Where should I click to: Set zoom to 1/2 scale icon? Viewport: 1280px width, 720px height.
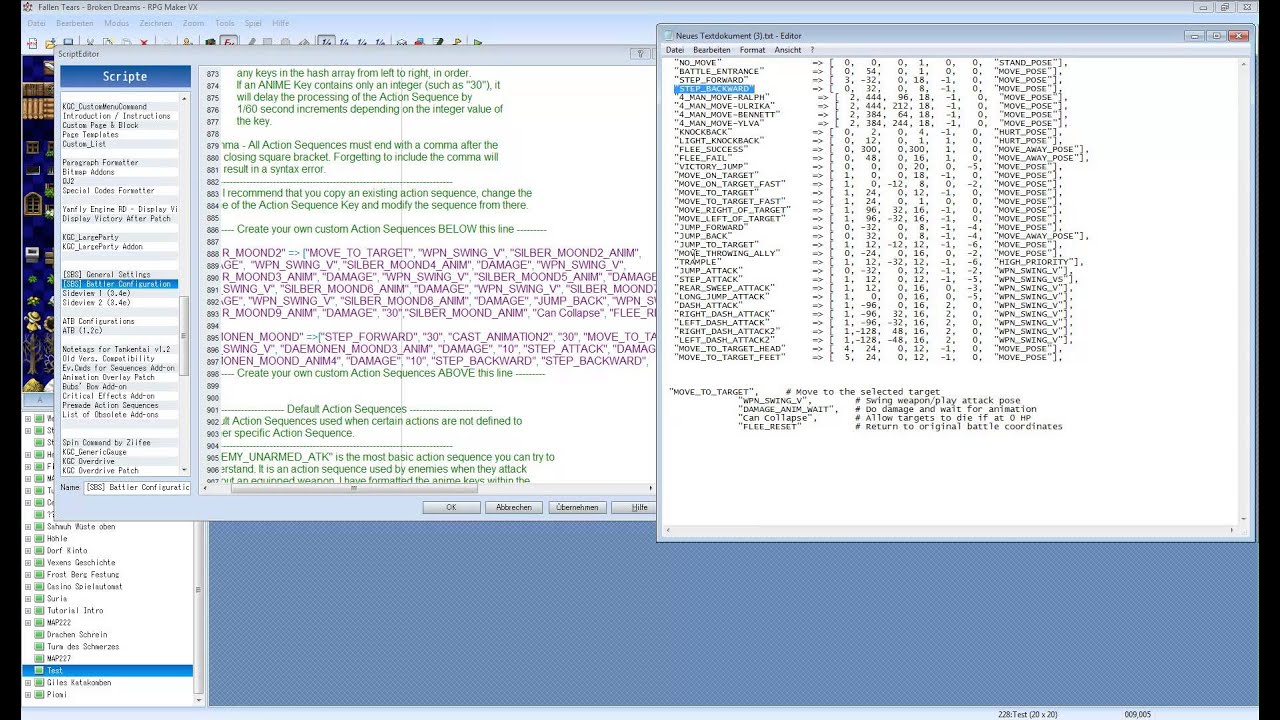pyautogui.click(x=344, y=43)
